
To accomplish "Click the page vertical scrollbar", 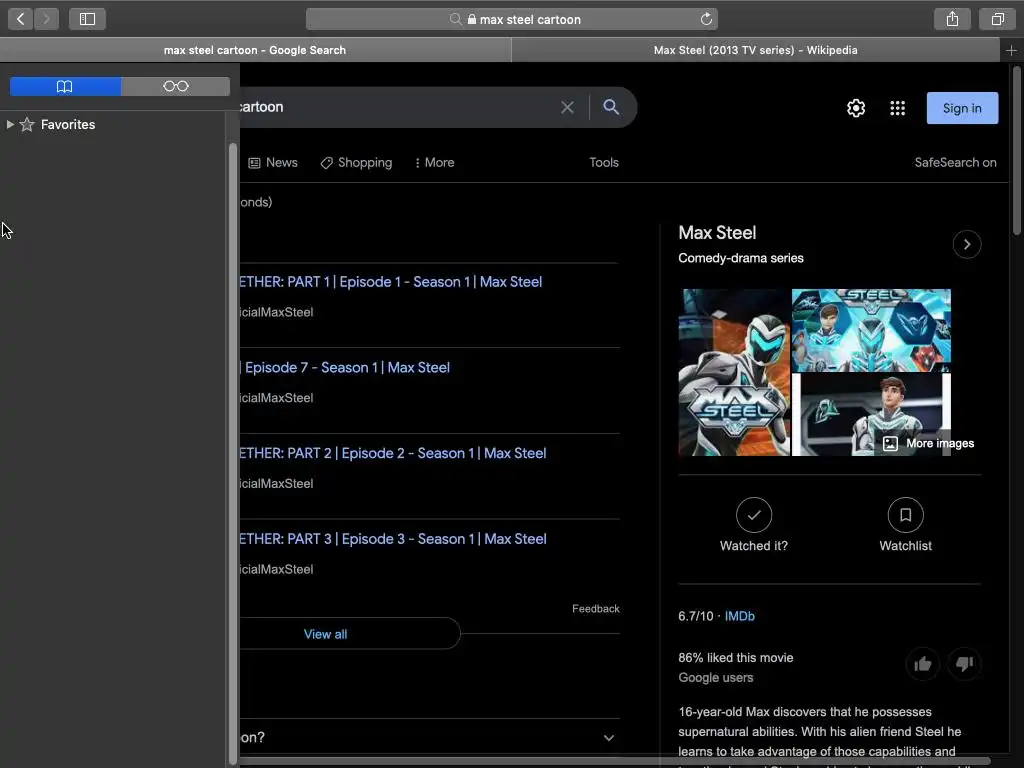I will click(1016, 150).
